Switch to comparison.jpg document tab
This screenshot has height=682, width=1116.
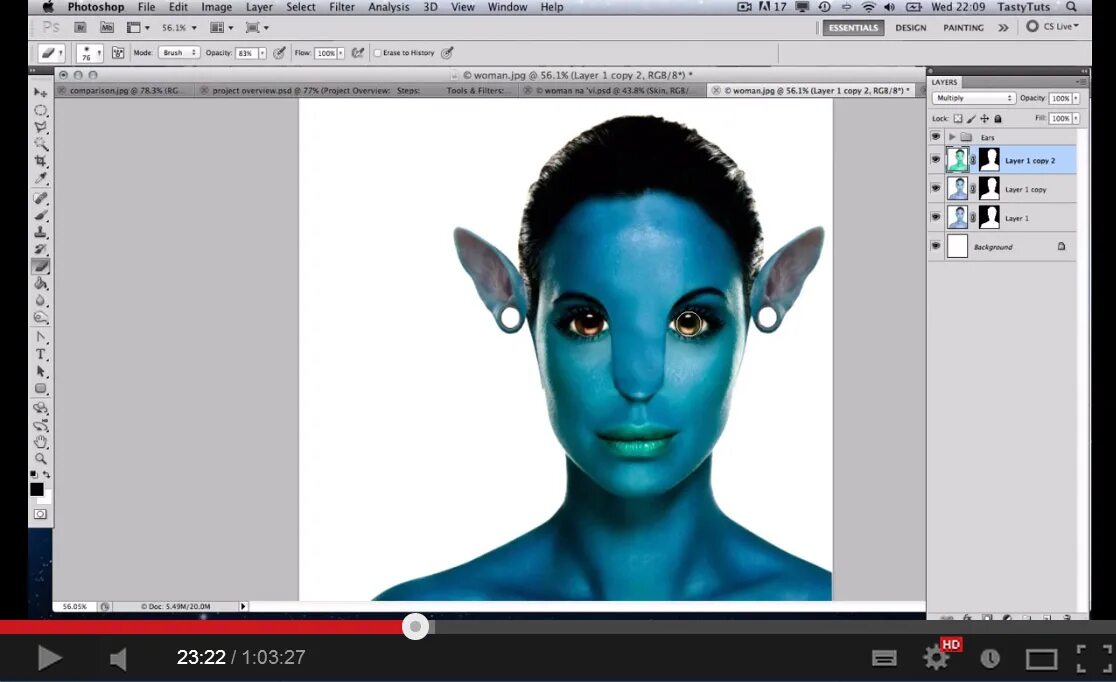click(125, 90)
